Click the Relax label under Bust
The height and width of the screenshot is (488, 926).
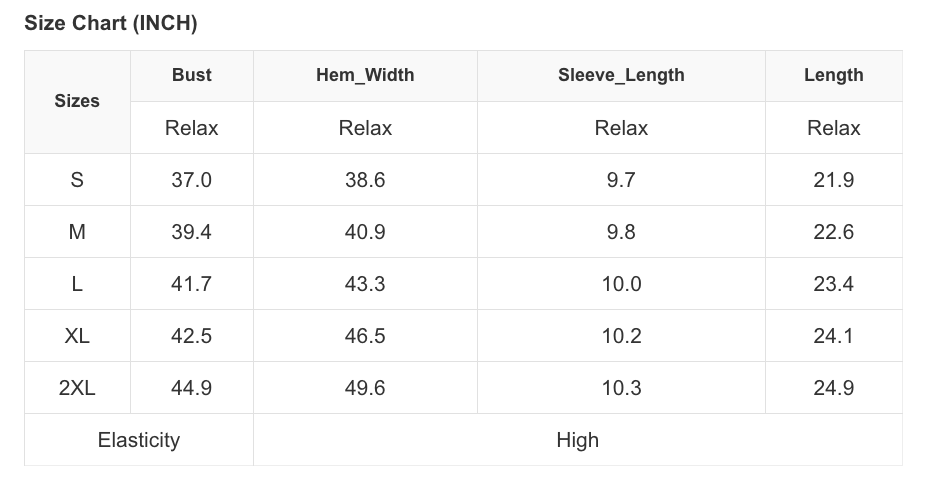click(191, 128)
